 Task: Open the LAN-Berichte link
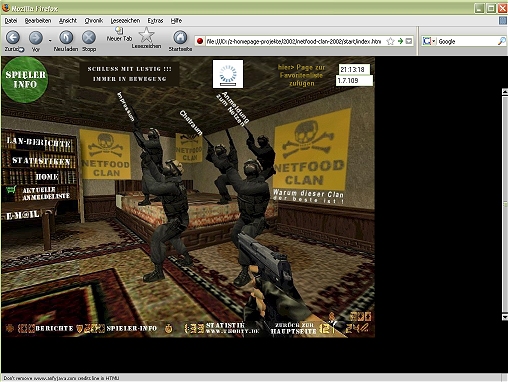(x=39, y=142)
